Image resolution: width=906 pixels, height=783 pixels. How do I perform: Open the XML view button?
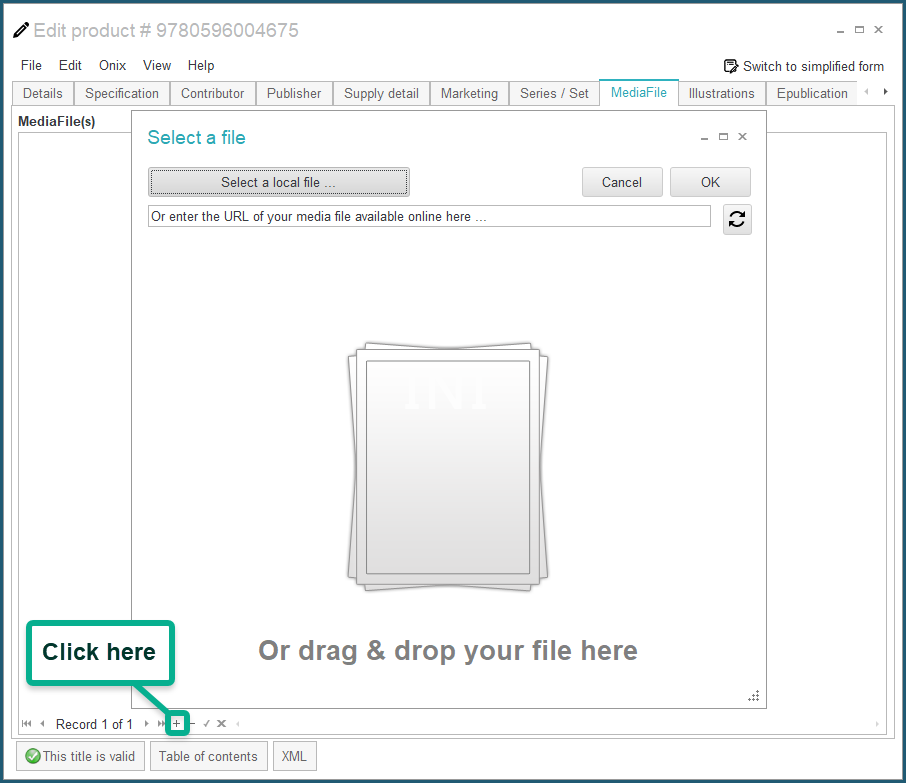pyautogui.click(x=294, y=756)
